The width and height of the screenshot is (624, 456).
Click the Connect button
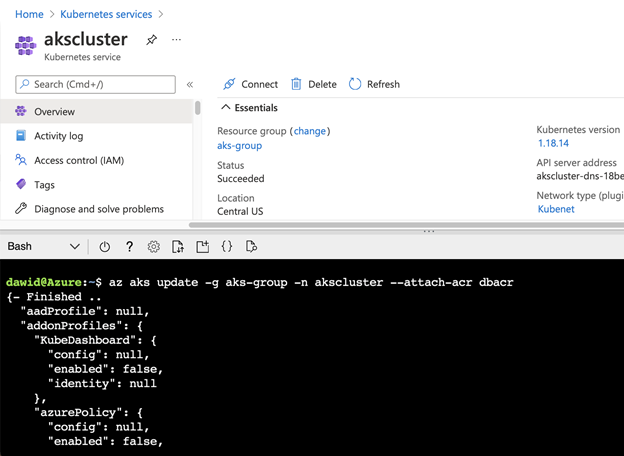(x=250, y=84)
